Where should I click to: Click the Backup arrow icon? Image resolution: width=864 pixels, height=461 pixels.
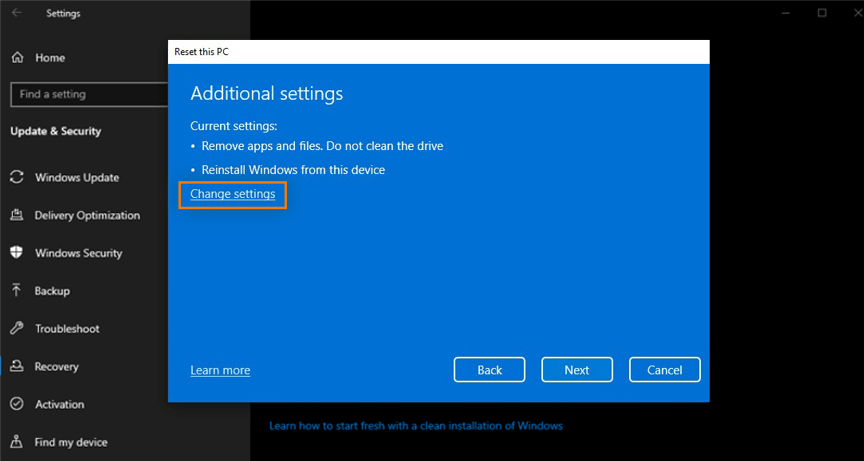point(17,290)
